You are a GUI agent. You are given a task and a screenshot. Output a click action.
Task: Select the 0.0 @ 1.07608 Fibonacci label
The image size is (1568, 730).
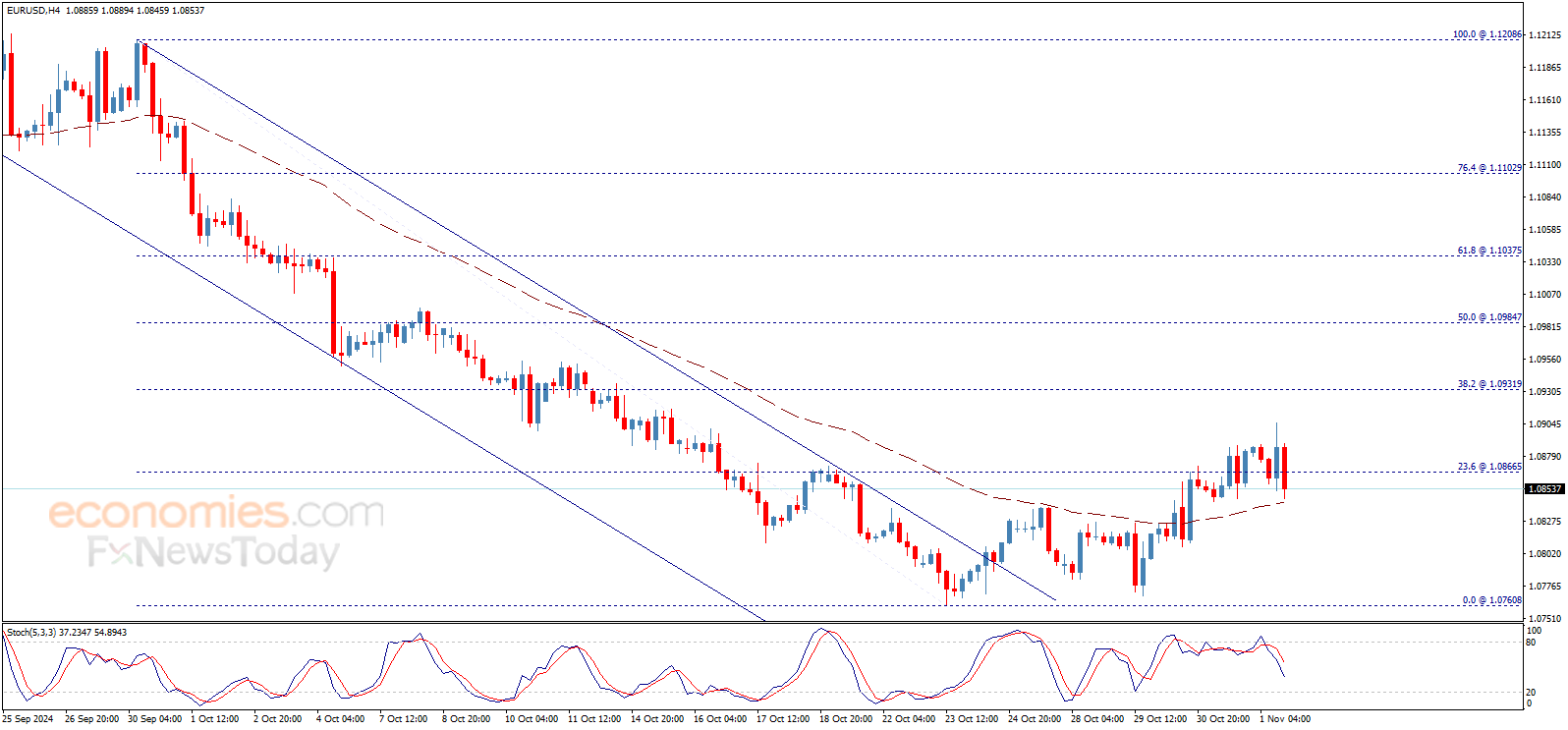coord(1492,599)
